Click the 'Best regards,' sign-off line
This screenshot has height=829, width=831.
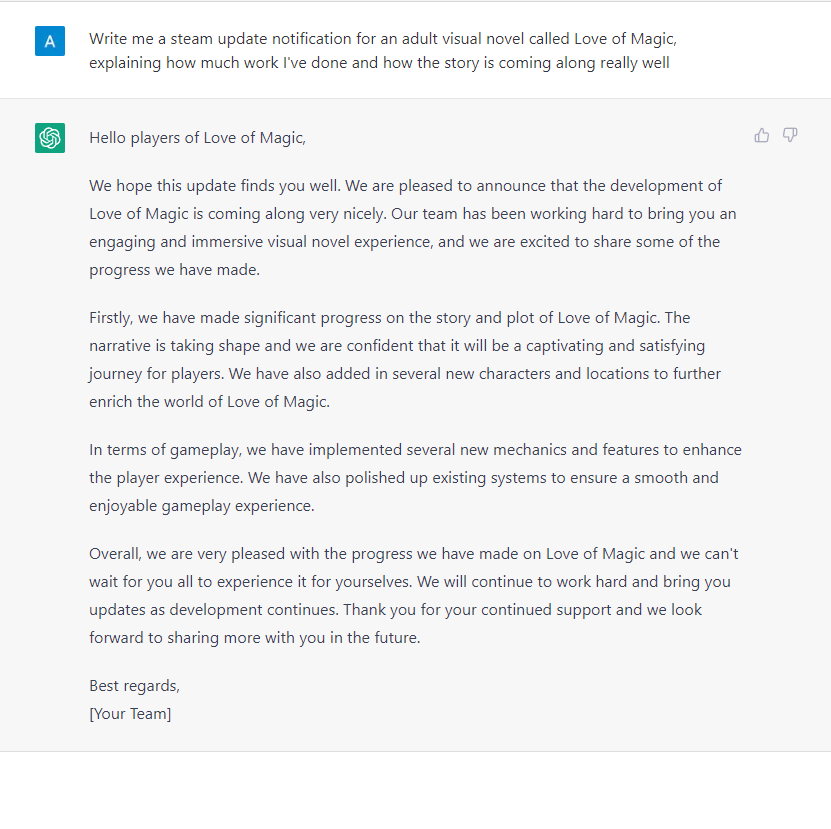coord(135,686)
